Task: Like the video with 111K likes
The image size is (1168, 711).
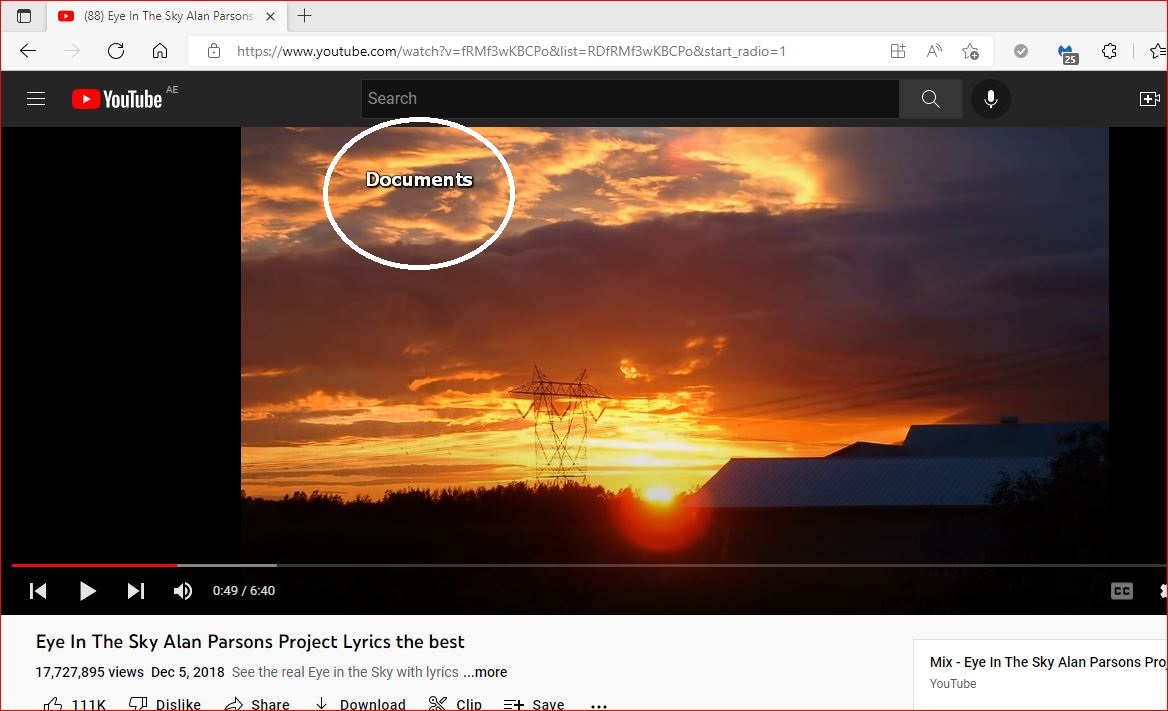Action: pyautogui.click(x=74, y=704)
